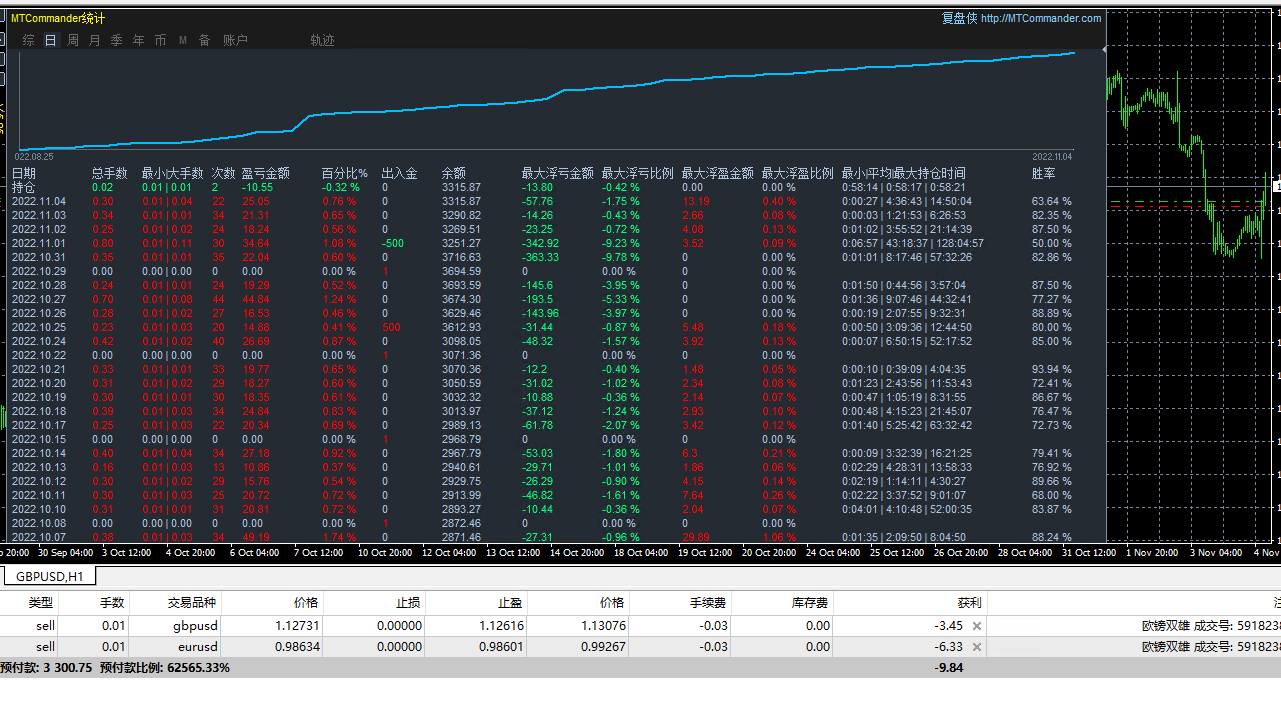Select the GBPUSD,H1 chart tab
The width and height of the screenshot is (1281, 707).
(x=49, y=576)
